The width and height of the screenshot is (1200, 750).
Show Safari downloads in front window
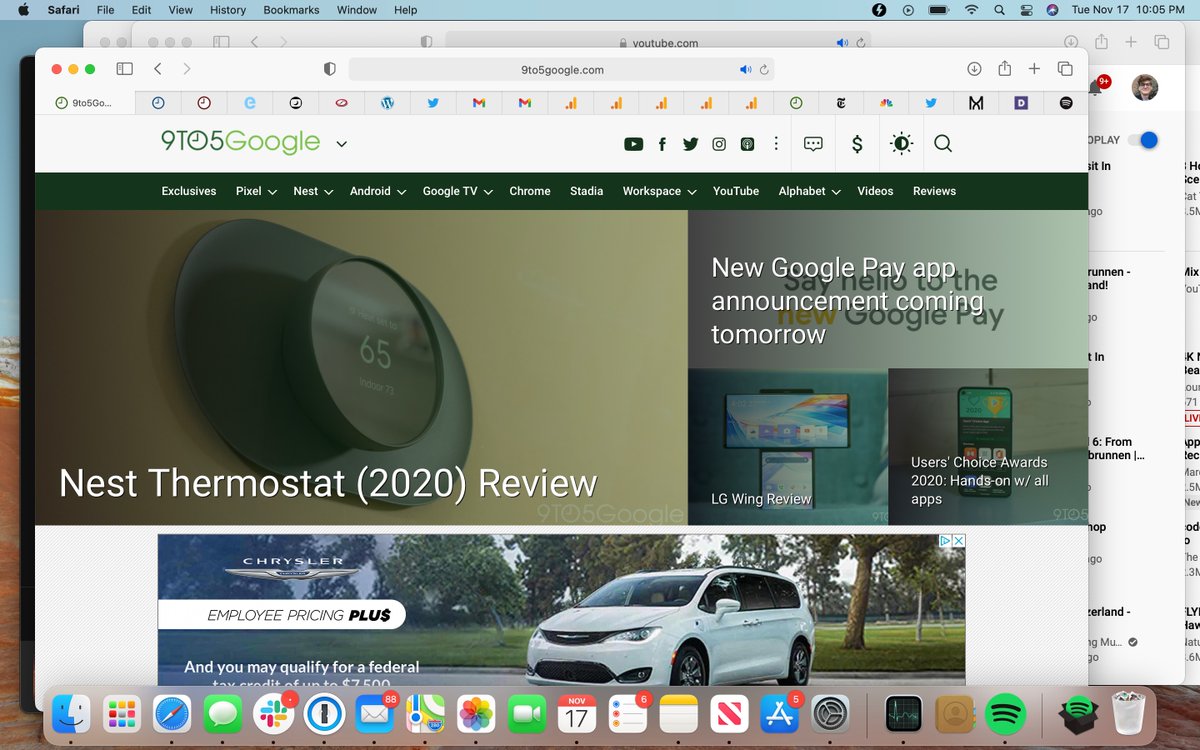point(974,69)
